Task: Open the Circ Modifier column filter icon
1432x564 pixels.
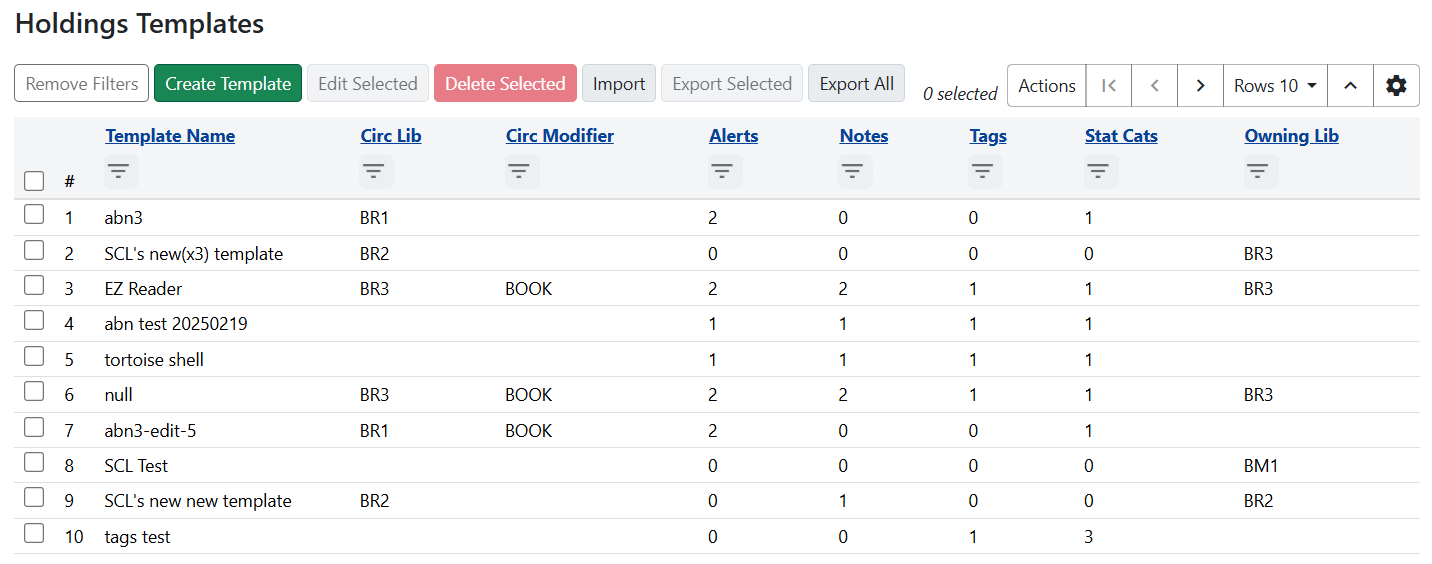Action: 520,172
